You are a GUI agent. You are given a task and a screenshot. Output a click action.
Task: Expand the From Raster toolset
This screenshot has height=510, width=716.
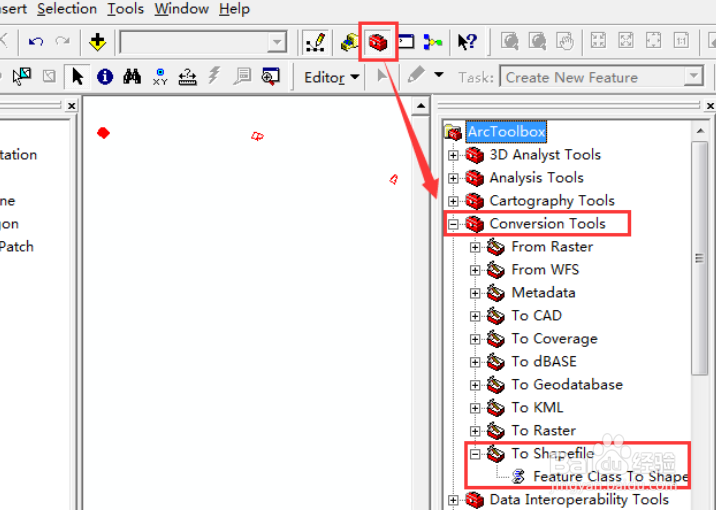click(x=475, y=247)
